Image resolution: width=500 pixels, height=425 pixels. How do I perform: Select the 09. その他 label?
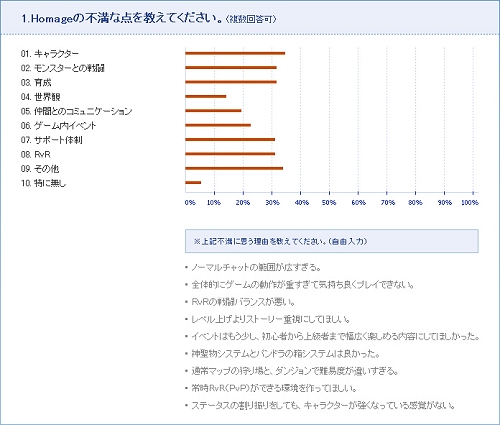coord(40,169)
